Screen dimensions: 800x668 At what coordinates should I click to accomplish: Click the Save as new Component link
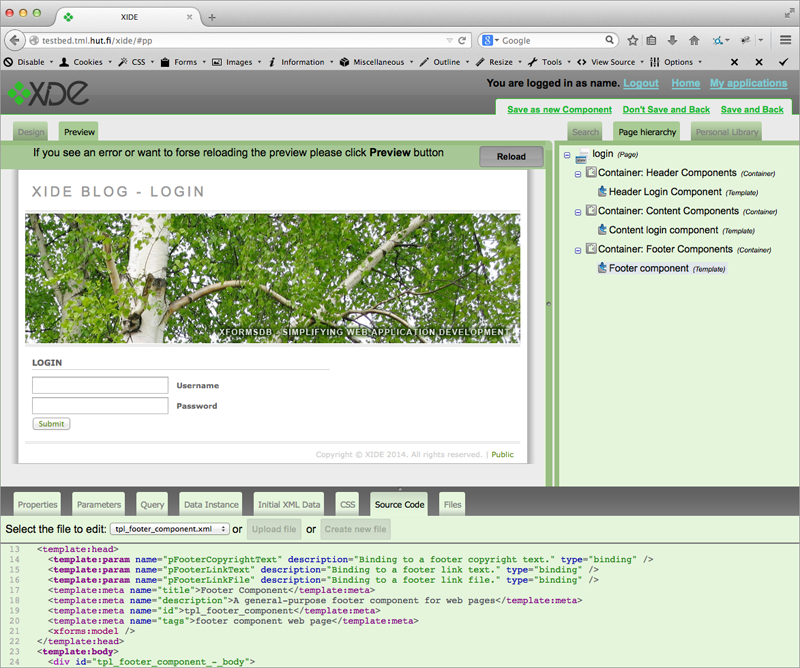559,109
